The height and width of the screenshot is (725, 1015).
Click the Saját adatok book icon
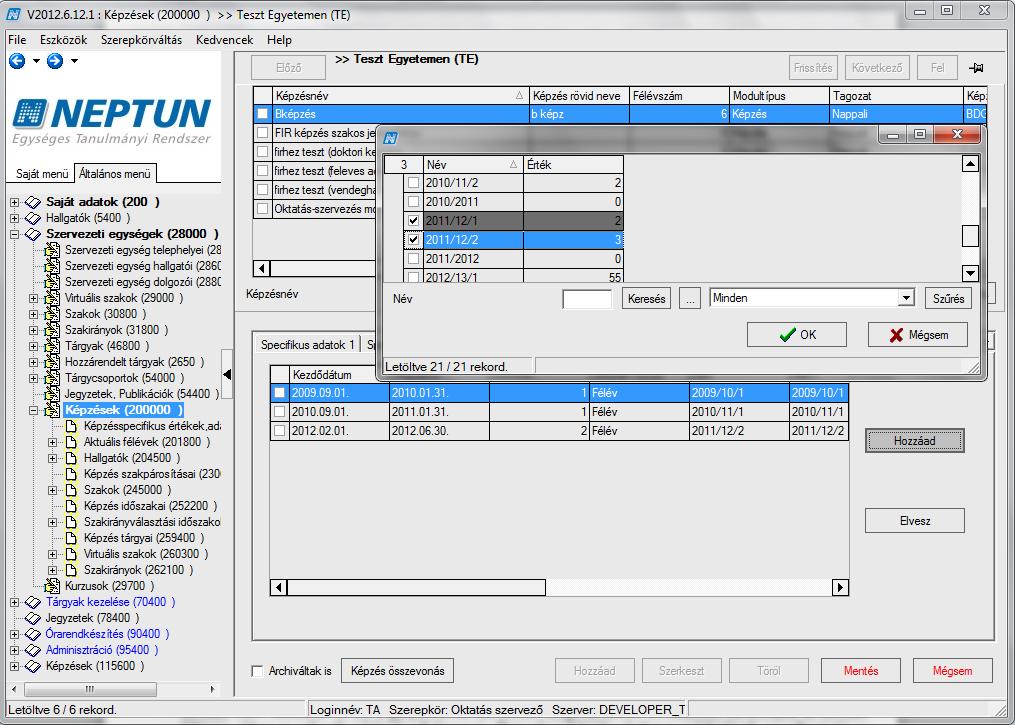[33, 202]
